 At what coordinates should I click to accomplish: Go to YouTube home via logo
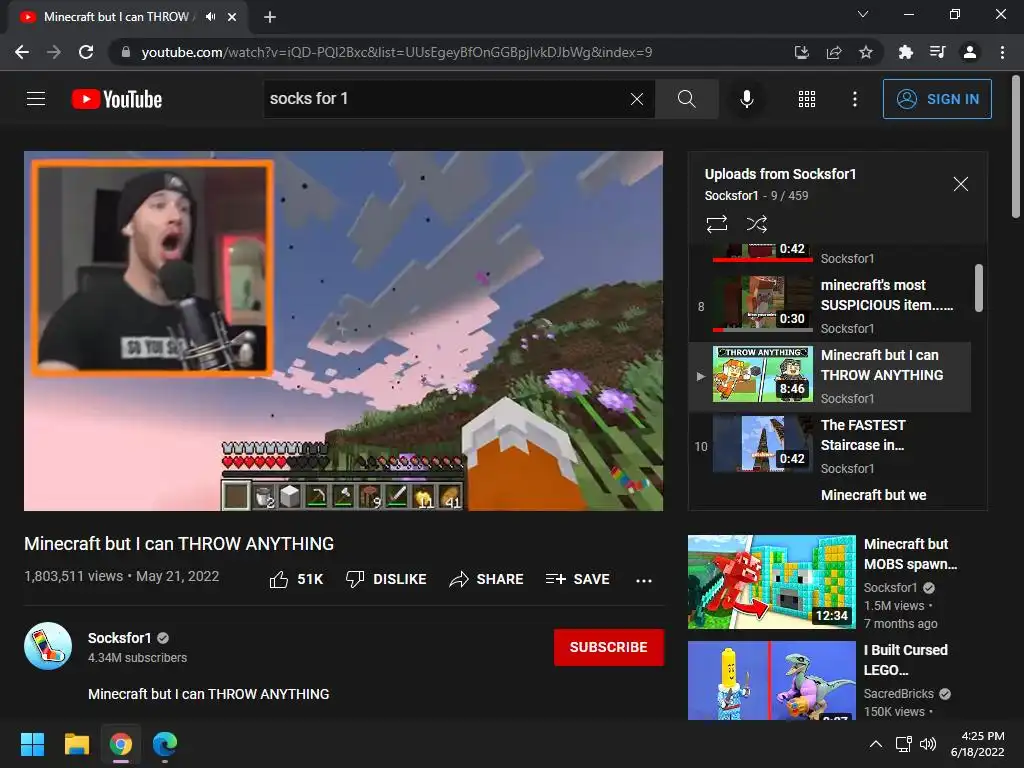(x=117, y=99)
